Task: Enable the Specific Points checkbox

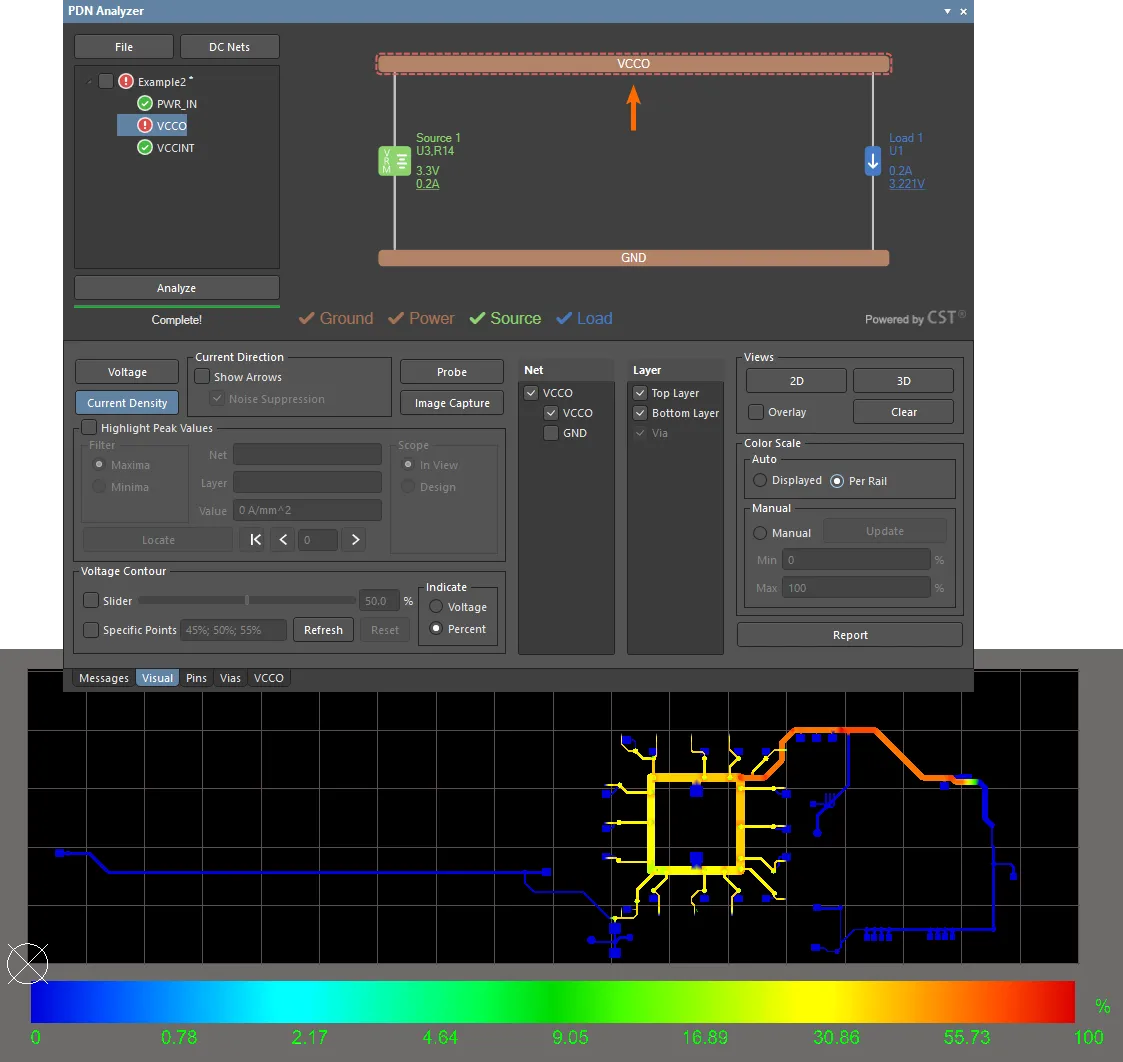Action: (x=91, y=629)
